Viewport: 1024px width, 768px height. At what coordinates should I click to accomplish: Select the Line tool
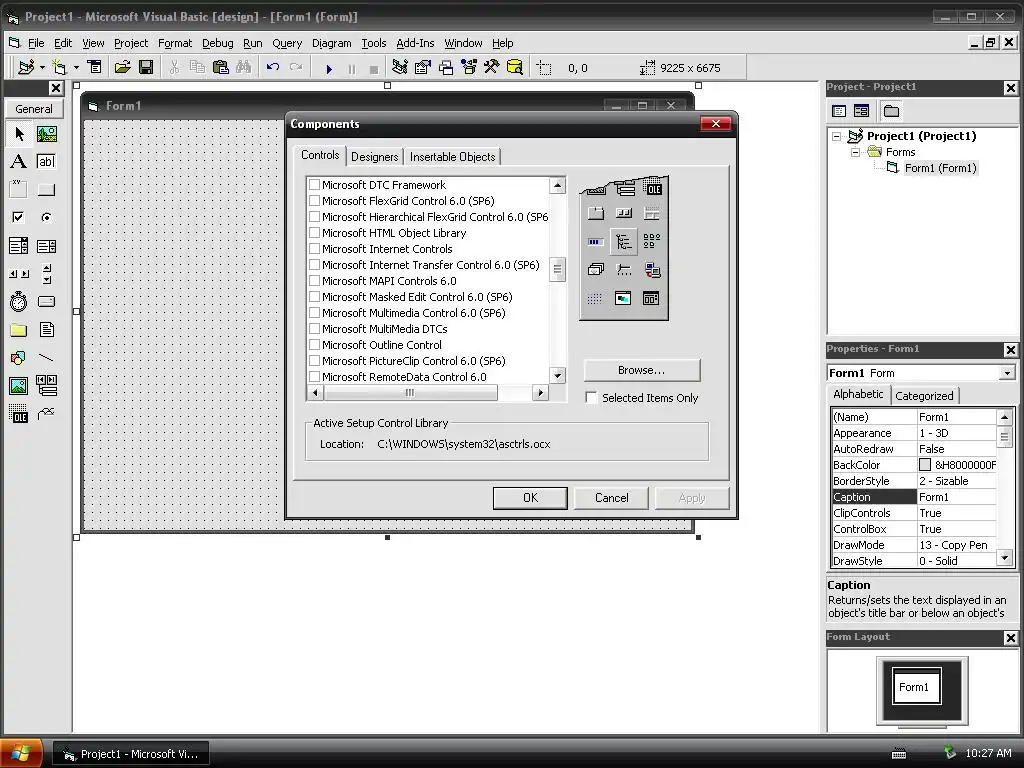coord(46,358)
